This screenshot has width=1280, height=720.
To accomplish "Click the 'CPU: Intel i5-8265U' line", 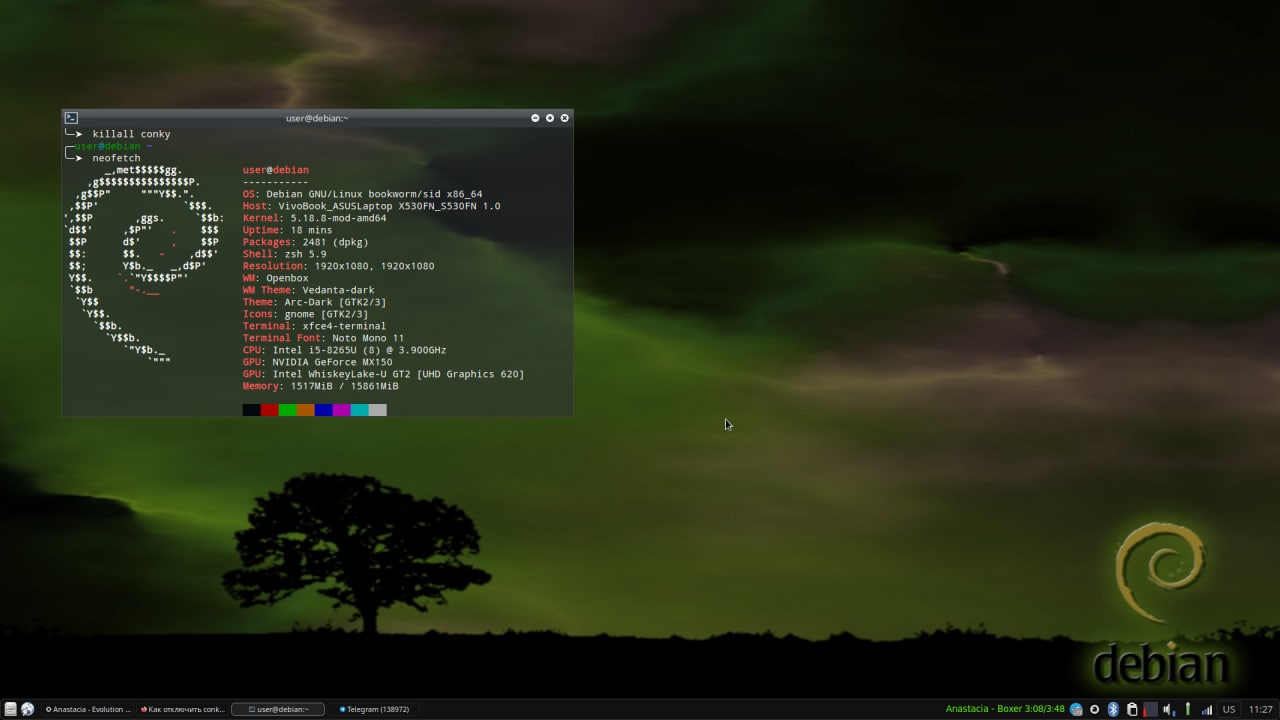I will point(345,350).
